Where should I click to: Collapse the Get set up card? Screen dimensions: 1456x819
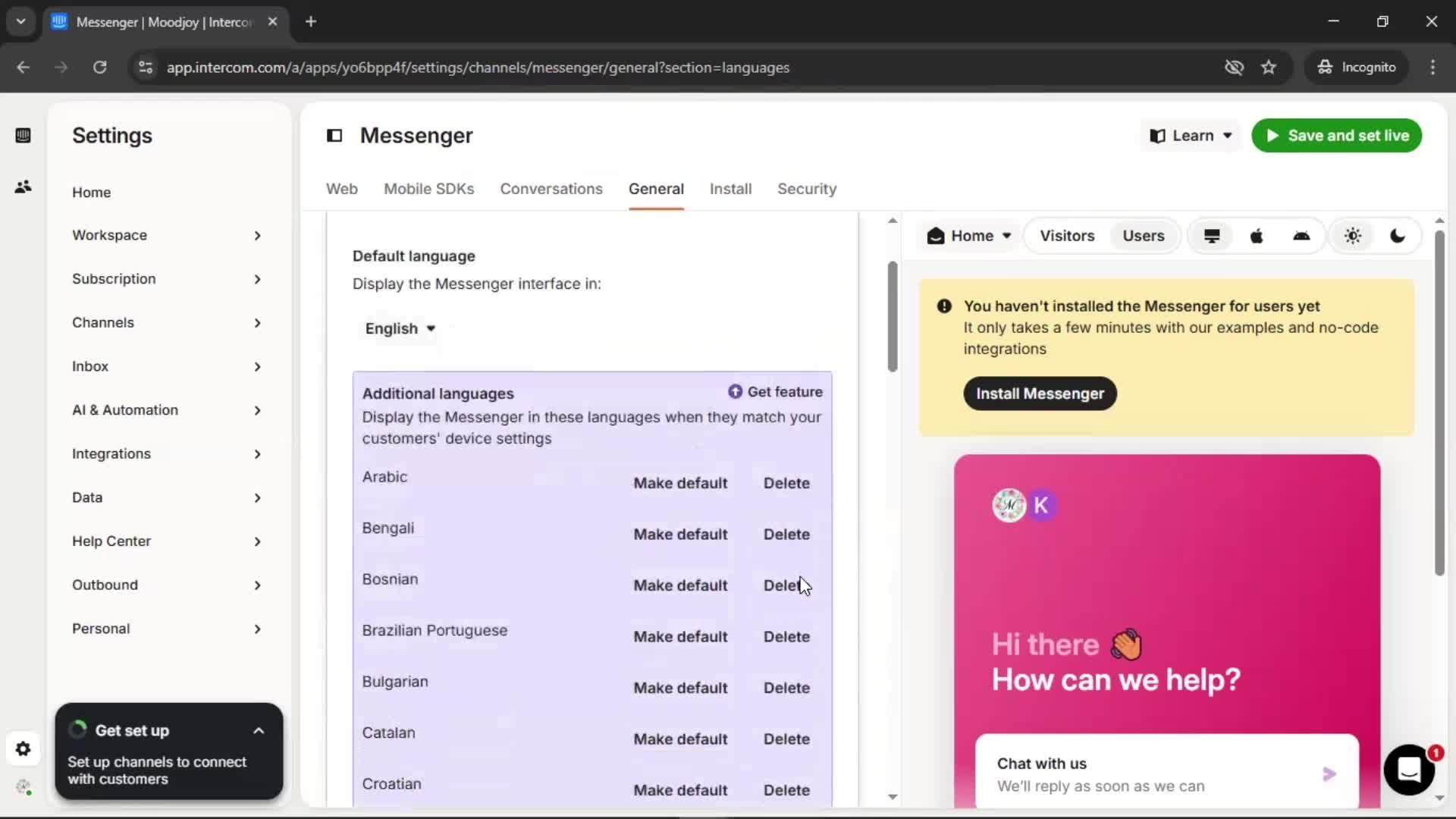pyautogui.click(x=259, y=731)
